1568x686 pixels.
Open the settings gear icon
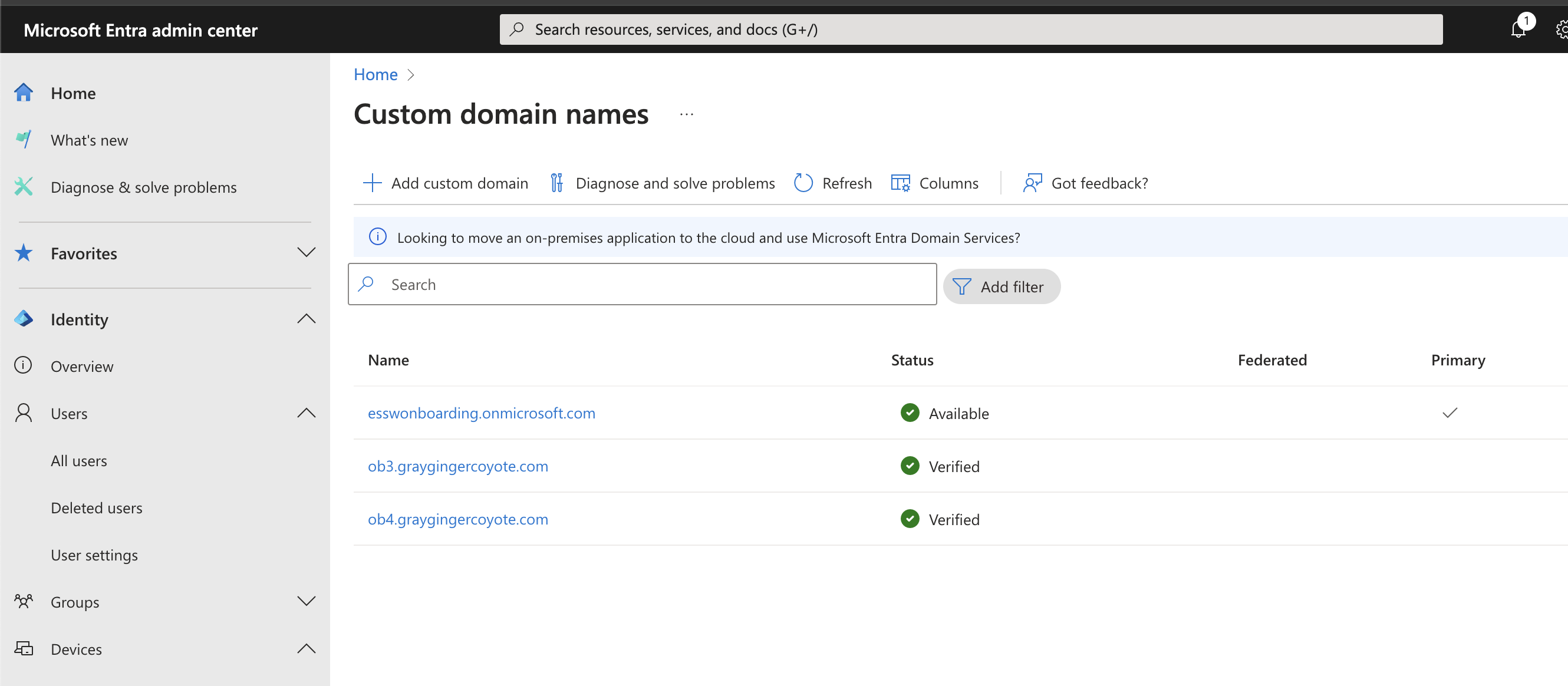(1562, 29)
